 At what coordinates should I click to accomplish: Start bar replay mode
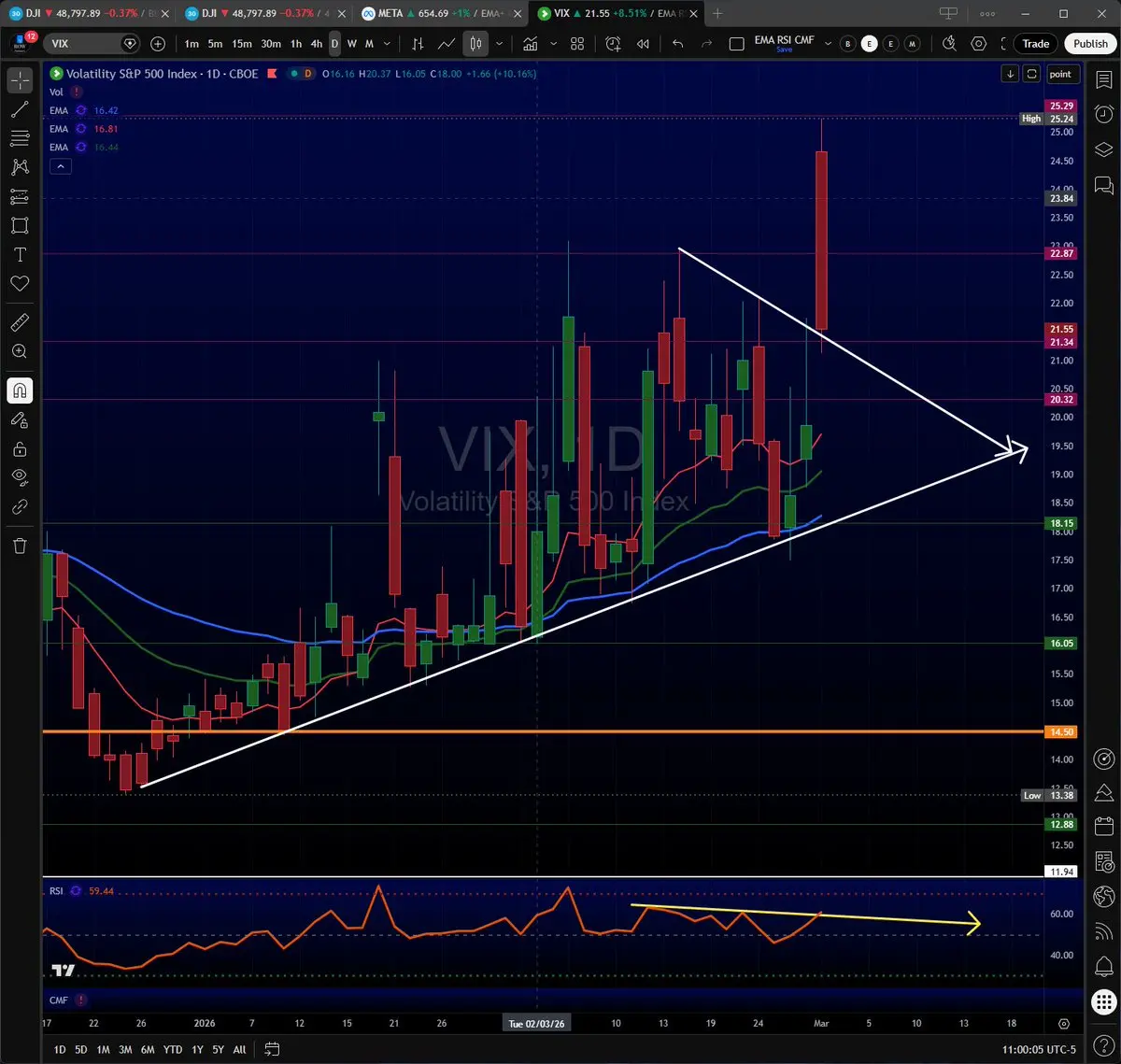click(x=643, y=44)
